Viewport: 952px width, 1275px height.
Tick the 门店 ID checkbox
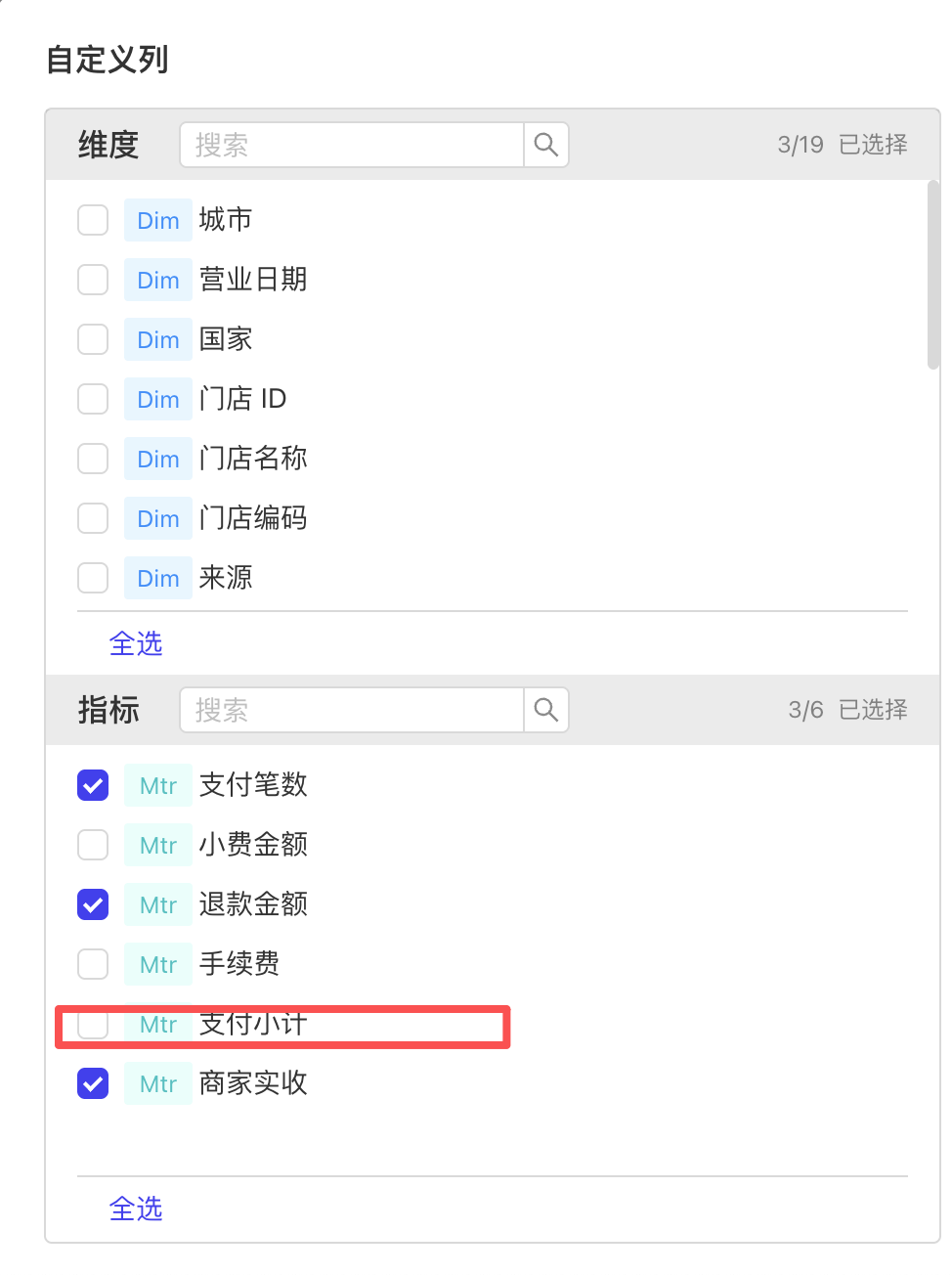pyautogui.click(x=93, y=399)
